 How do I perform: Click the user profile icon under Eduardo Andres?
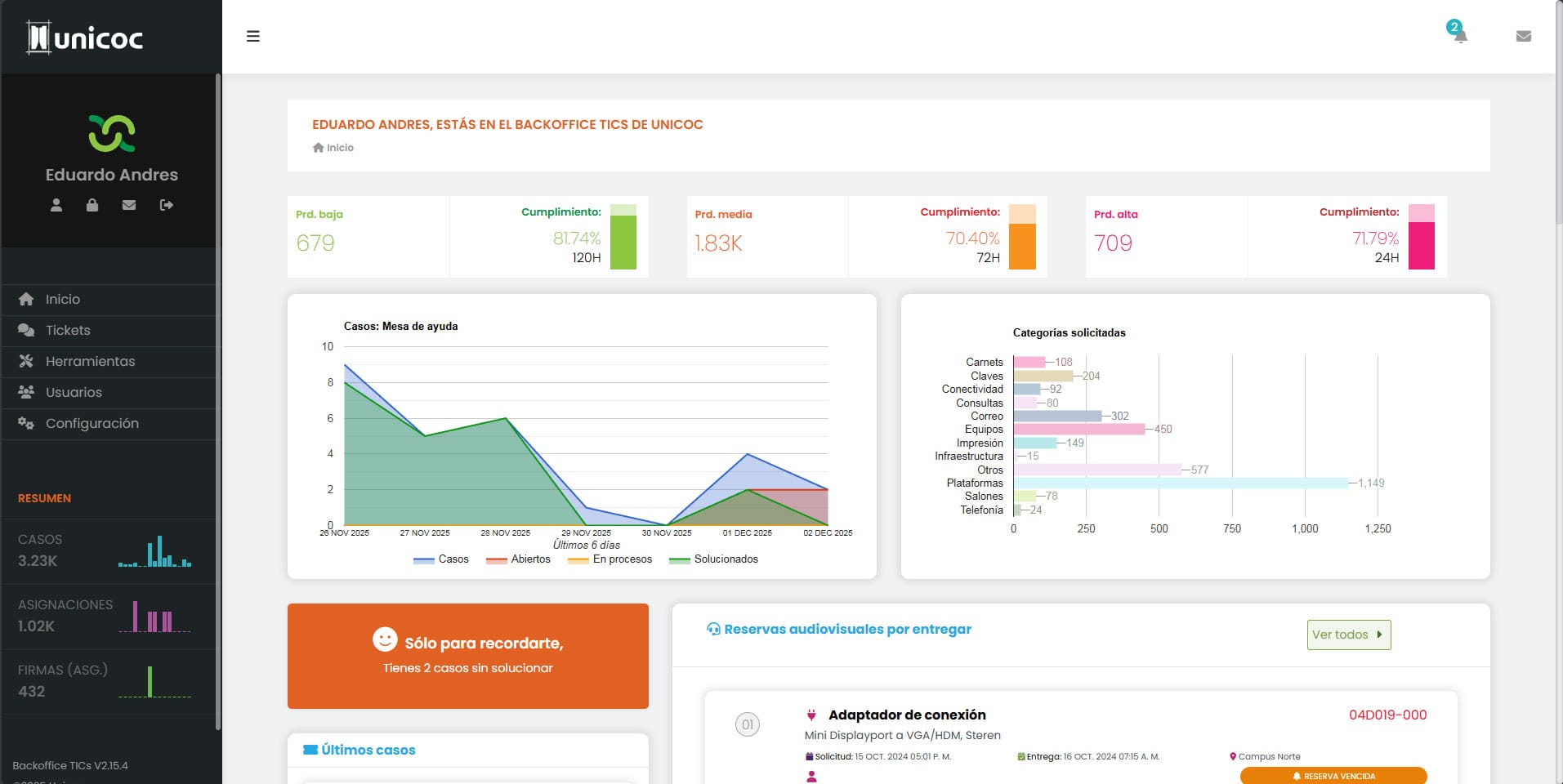[56, 205]
